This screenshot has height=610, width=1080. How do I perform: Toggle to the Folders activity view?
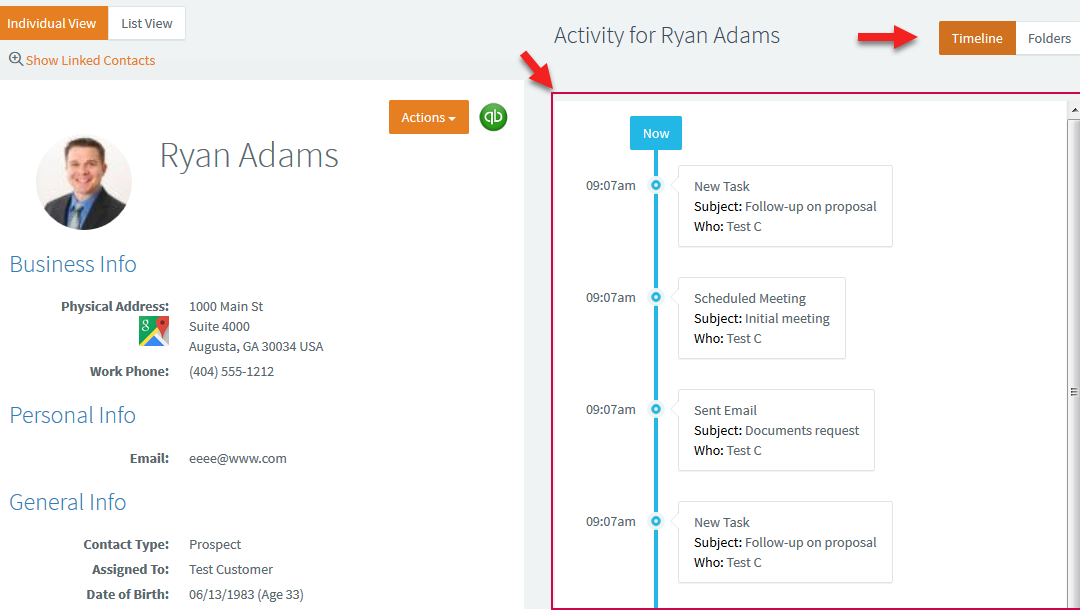tap(1048, 38)
